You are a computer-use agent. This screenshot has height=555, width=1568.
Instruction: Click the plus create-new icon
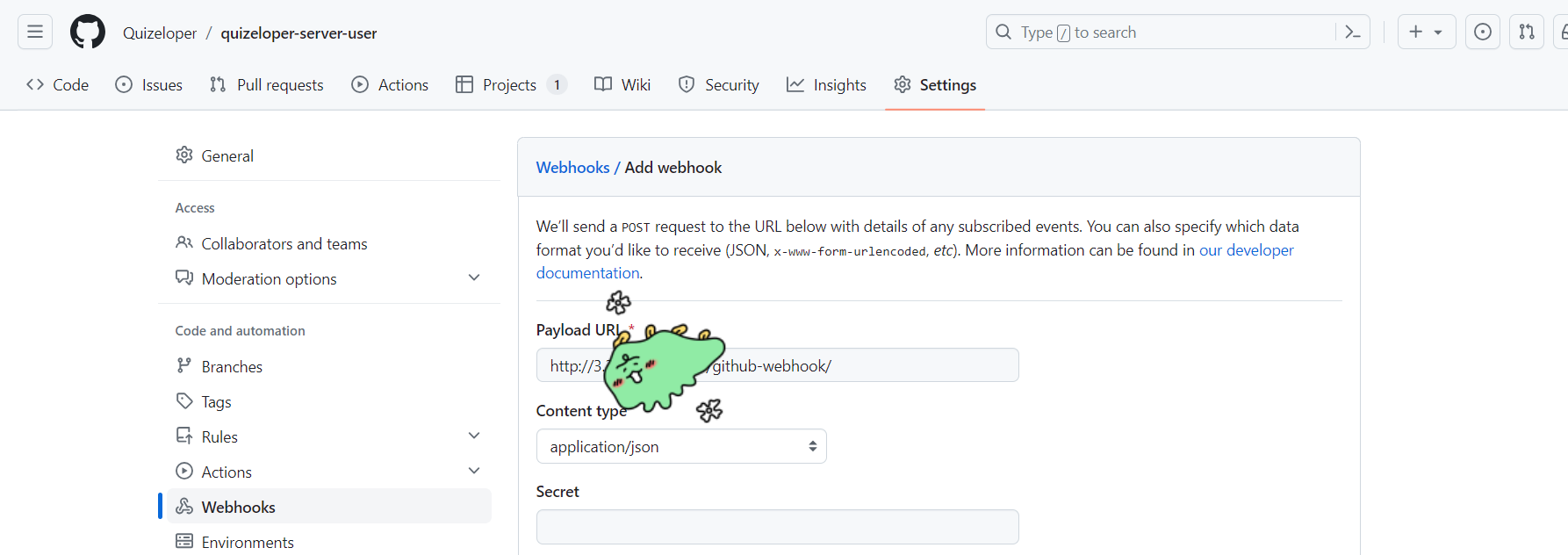click(1415, 32)
